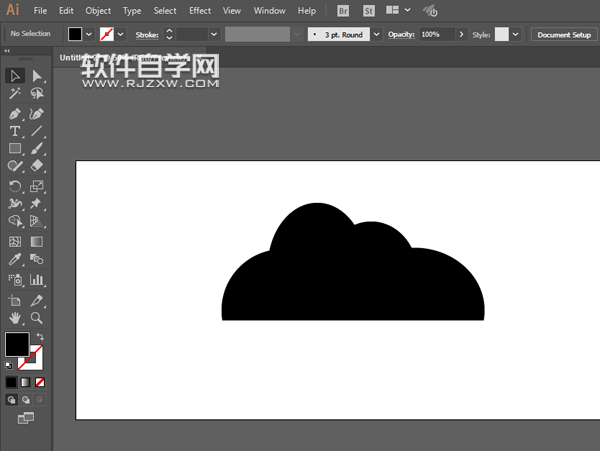Screen dimensions: 600x451
Task: Select the Eyedropper tool
Action: (15, 260)
